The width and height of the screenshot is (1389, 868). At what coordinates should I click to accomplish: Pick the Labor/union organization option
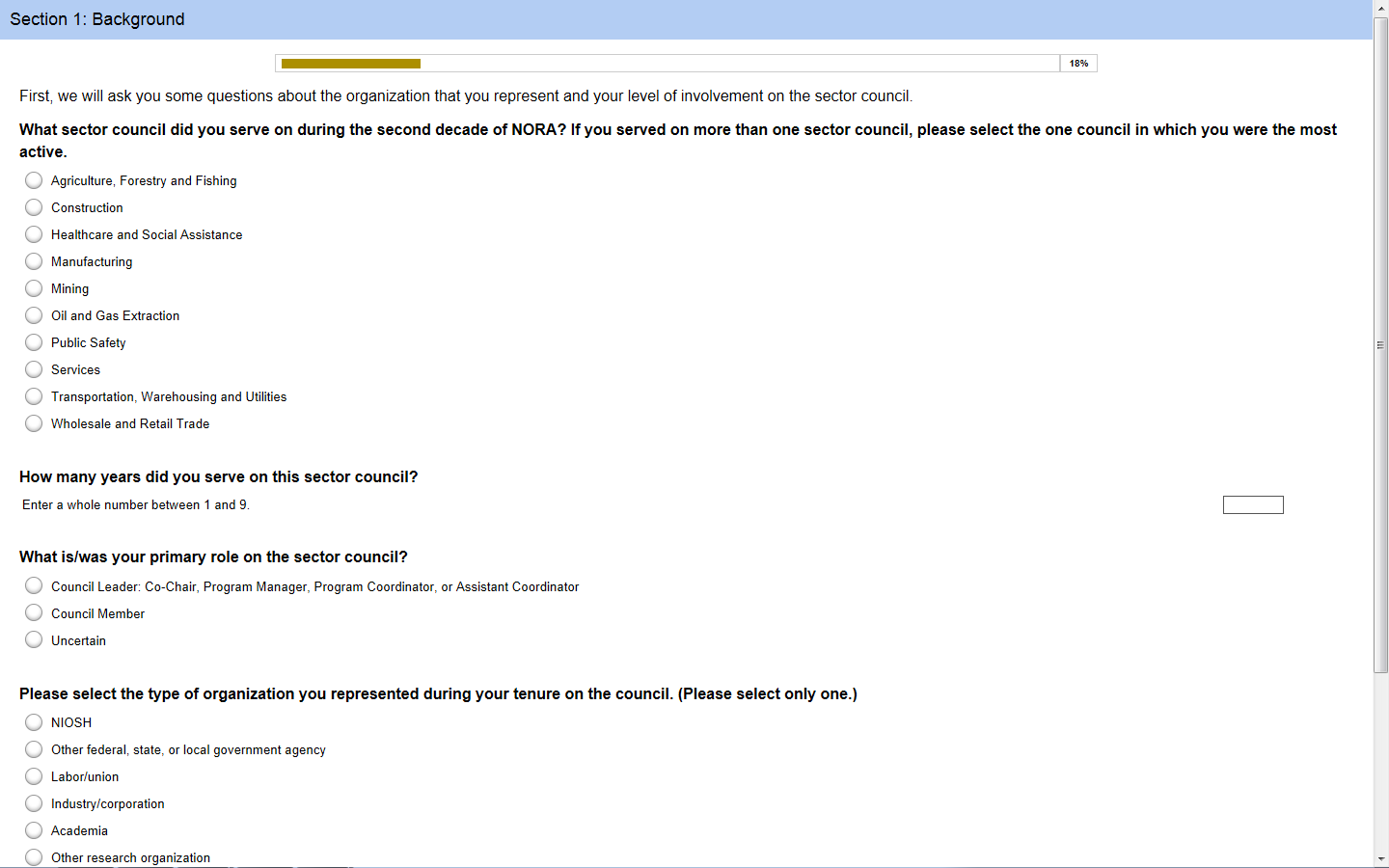click(x=34, y=776)
